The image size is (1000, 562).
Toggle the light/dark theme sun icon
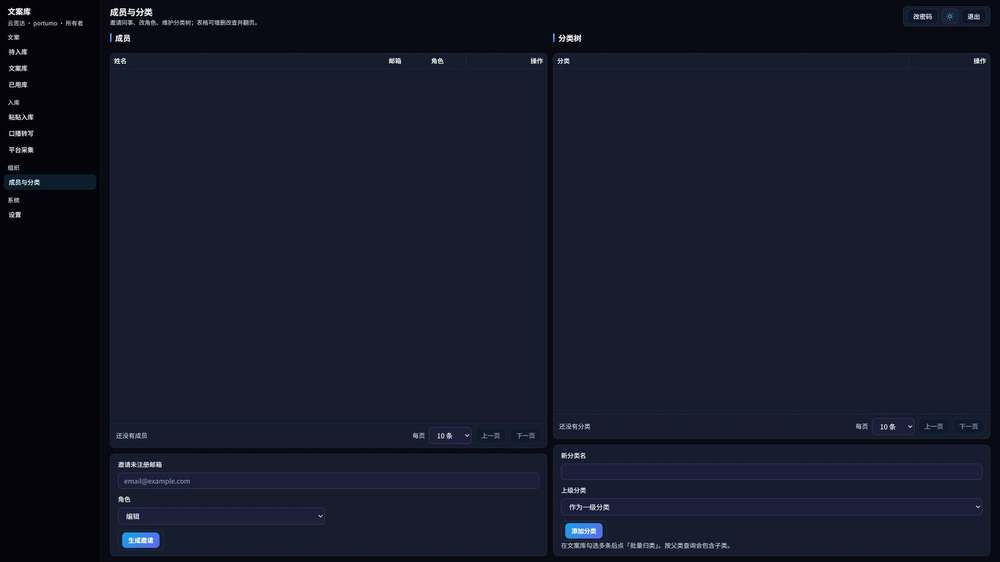tap(950, 17)
